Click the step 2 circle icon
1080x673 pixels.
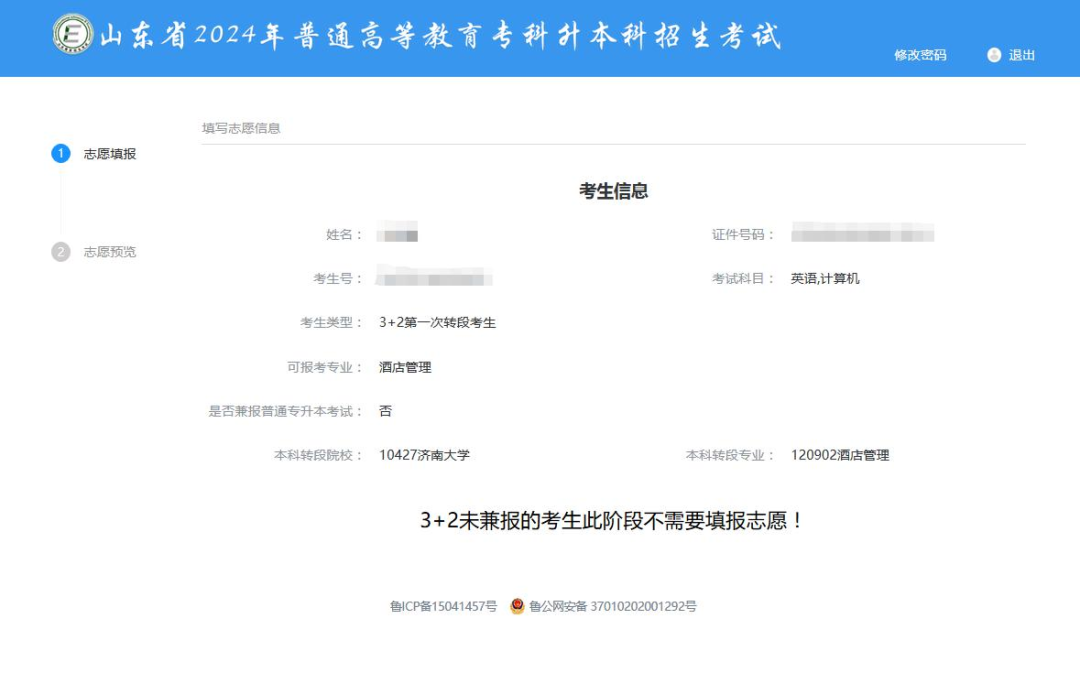[x=61, y=252]
